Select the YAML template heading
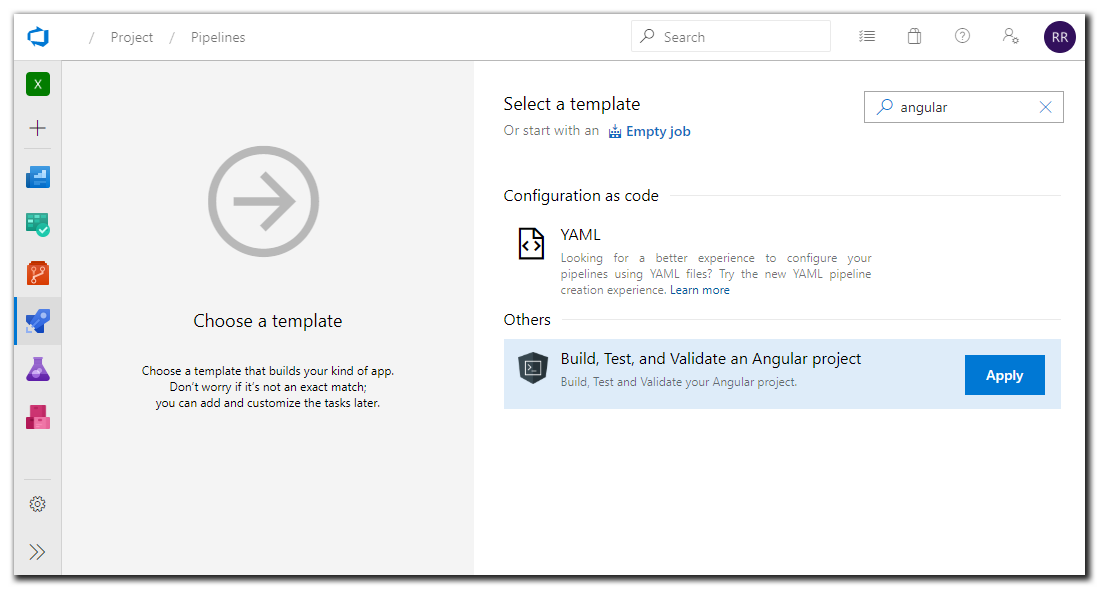This screenshot has width=1104, height=594. coord(580,235)
